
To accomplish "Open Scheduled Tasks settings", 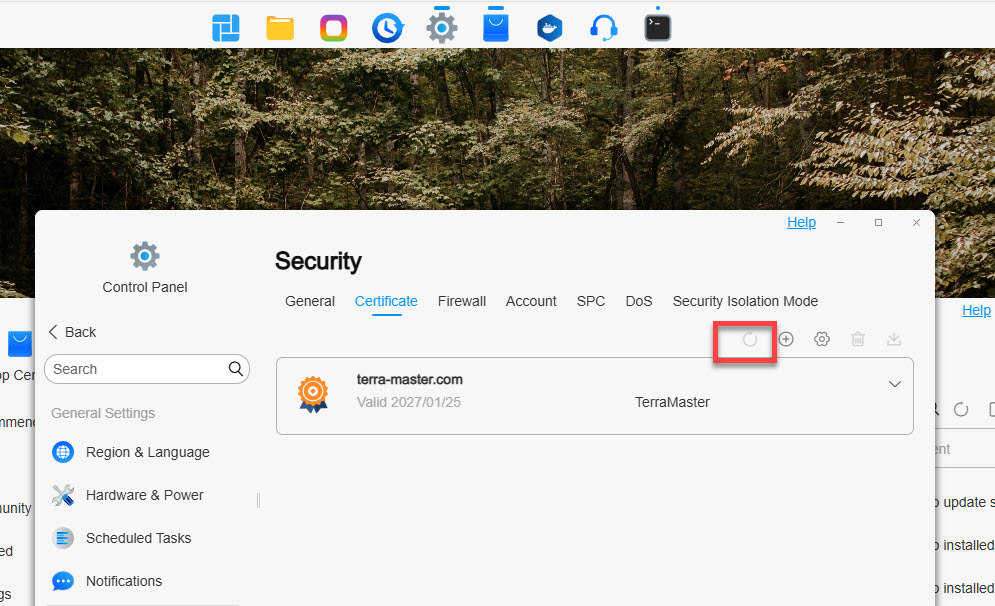I will tap(121, 538).
